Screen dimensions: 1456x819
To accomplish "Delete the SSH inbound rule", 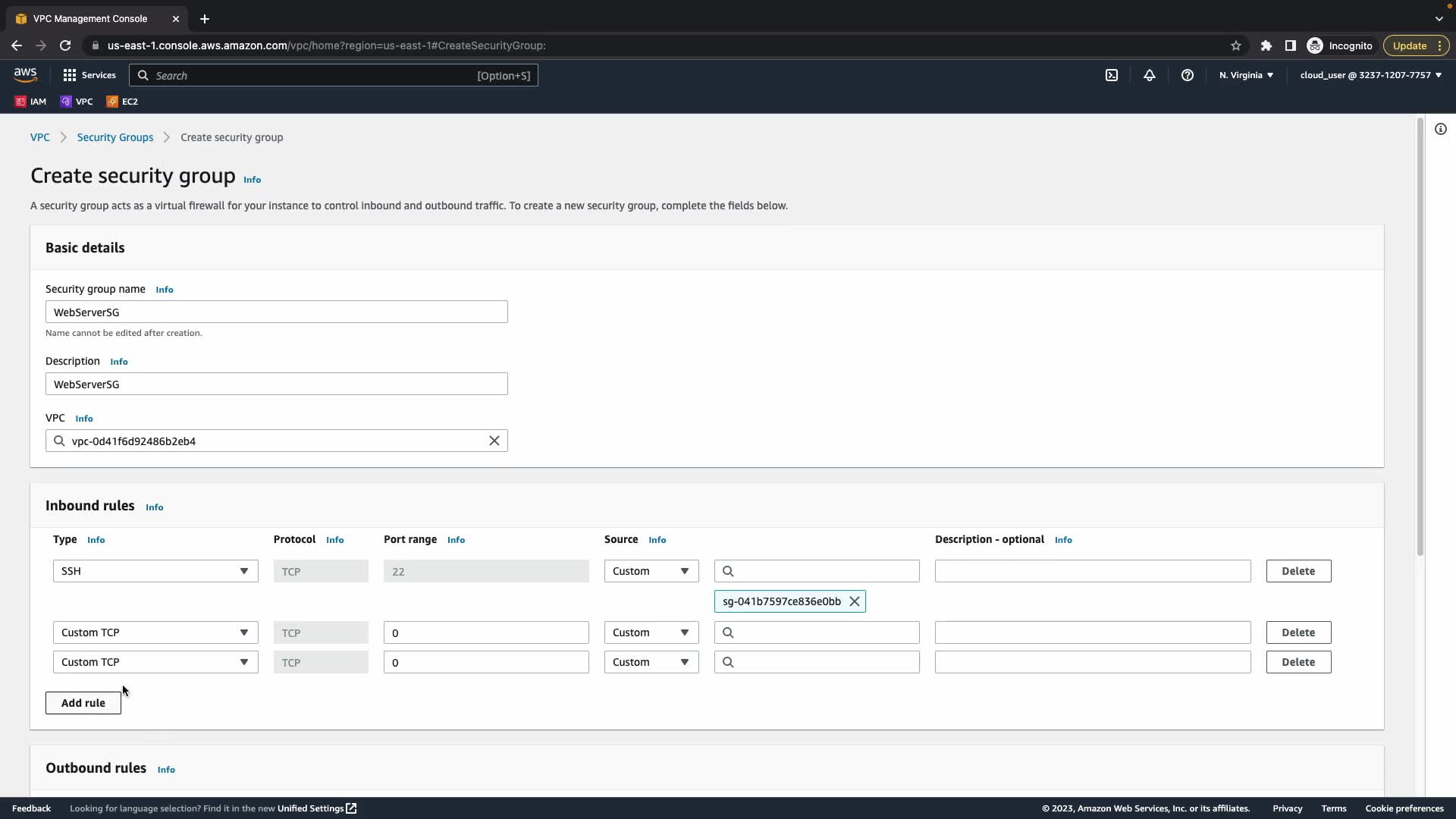I will (1298, 571).
